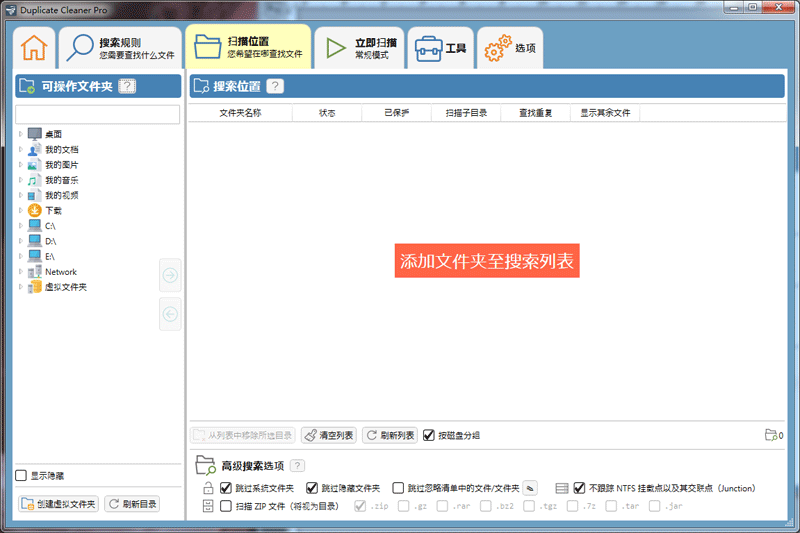The width and height of the screenshot is (800, 533).
Task: Toggle 不跟踪 NTFS 挂载点 checkbox
Action: tap(579, 488)
